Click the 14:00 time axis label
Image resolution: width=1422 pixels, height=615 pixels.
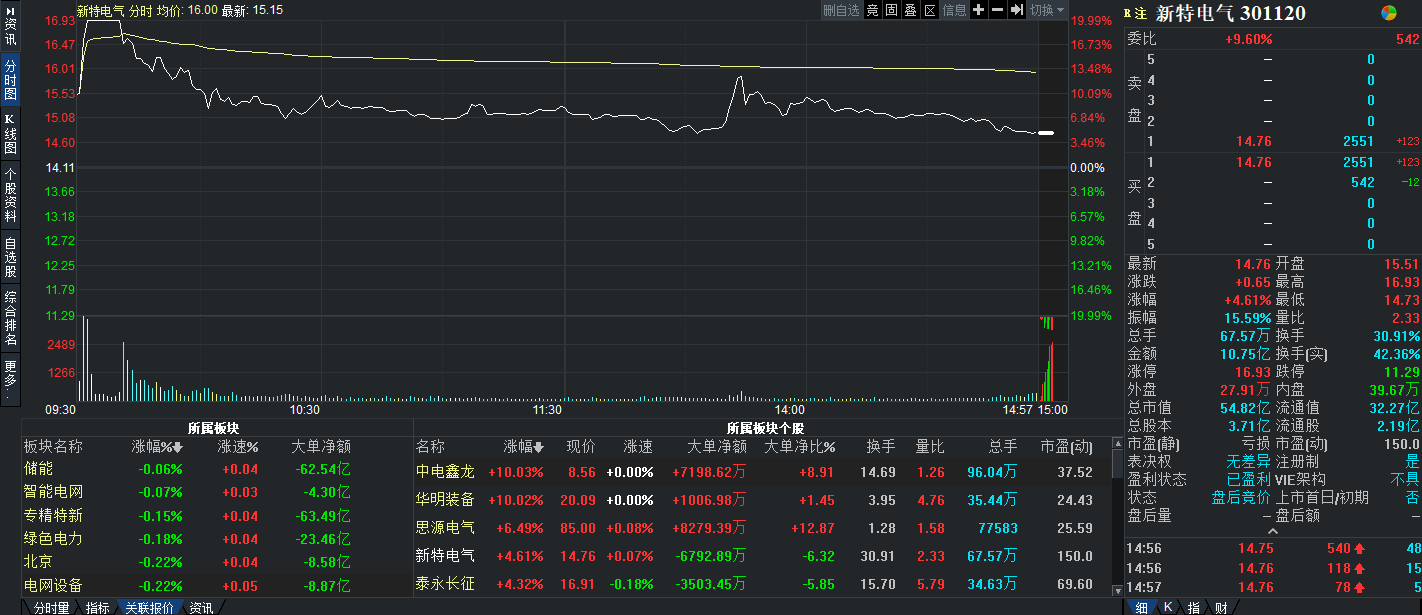point(790,410)
